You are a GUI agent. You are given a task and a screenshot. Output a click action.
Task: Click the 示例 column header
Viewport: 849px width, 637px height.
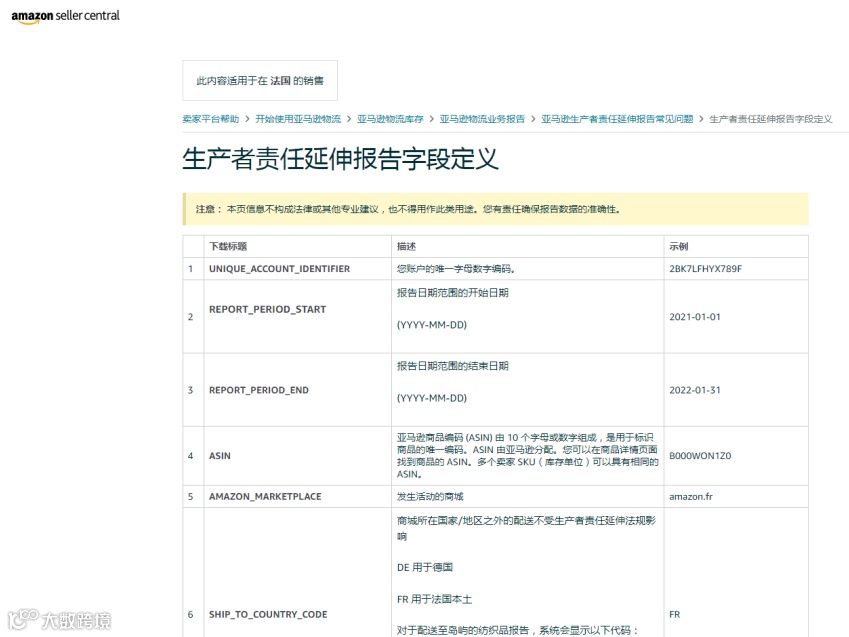(x=678, y=246)
